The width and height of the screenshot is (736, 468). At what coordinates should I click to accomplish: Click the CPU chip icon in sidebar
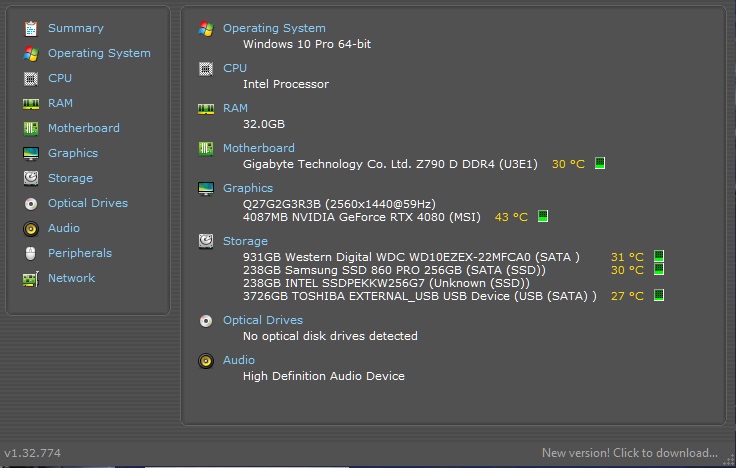coord(31,78)
